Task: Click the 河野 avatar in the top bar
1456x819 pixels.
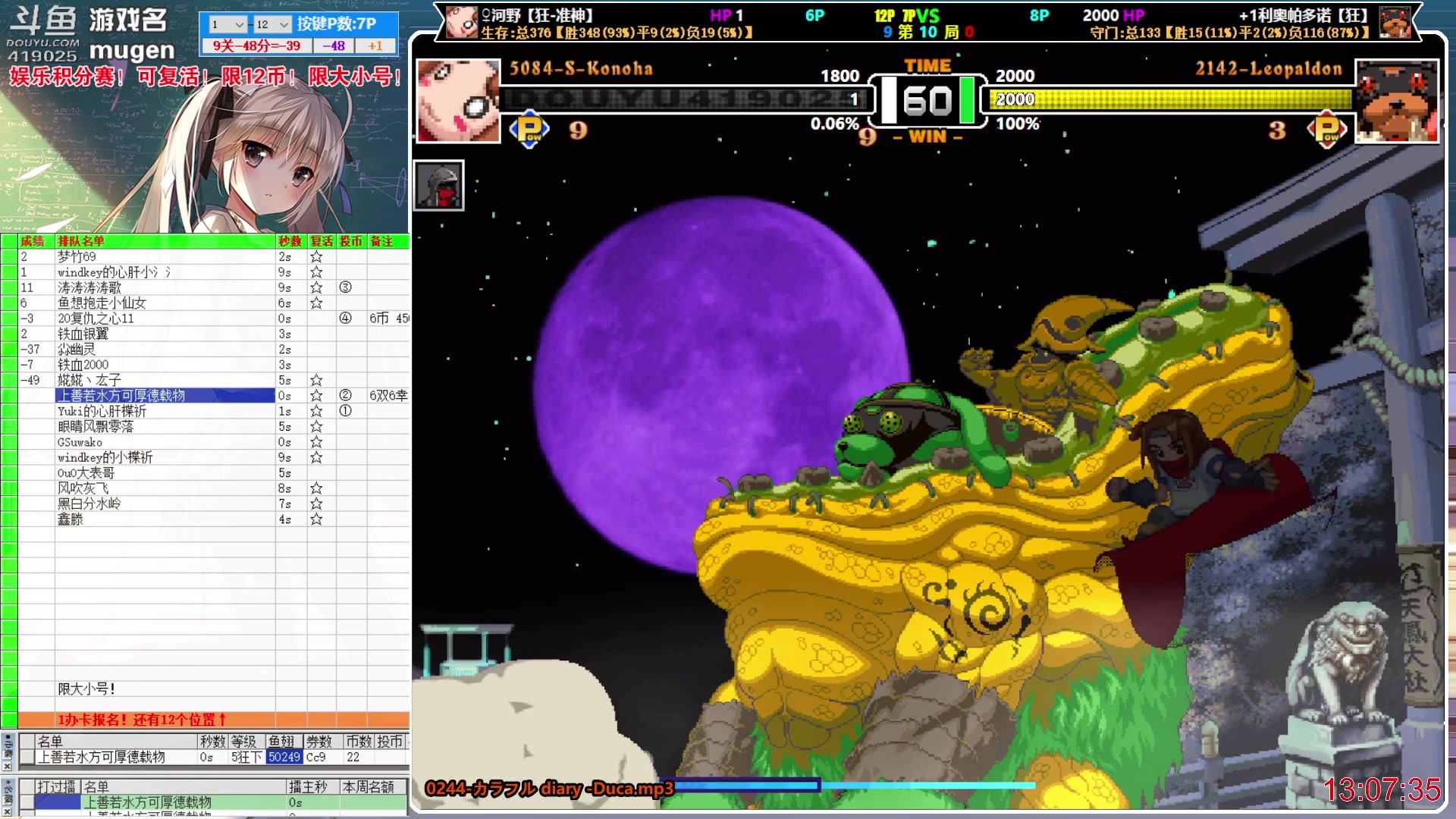Action: click(462, 22)
